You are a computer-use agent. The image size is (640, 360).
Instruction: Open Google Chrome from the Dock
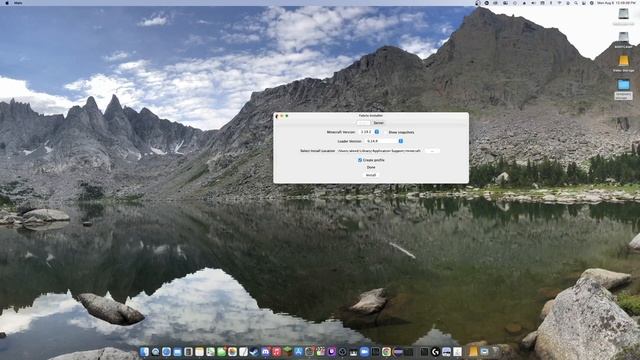(386, 351)
